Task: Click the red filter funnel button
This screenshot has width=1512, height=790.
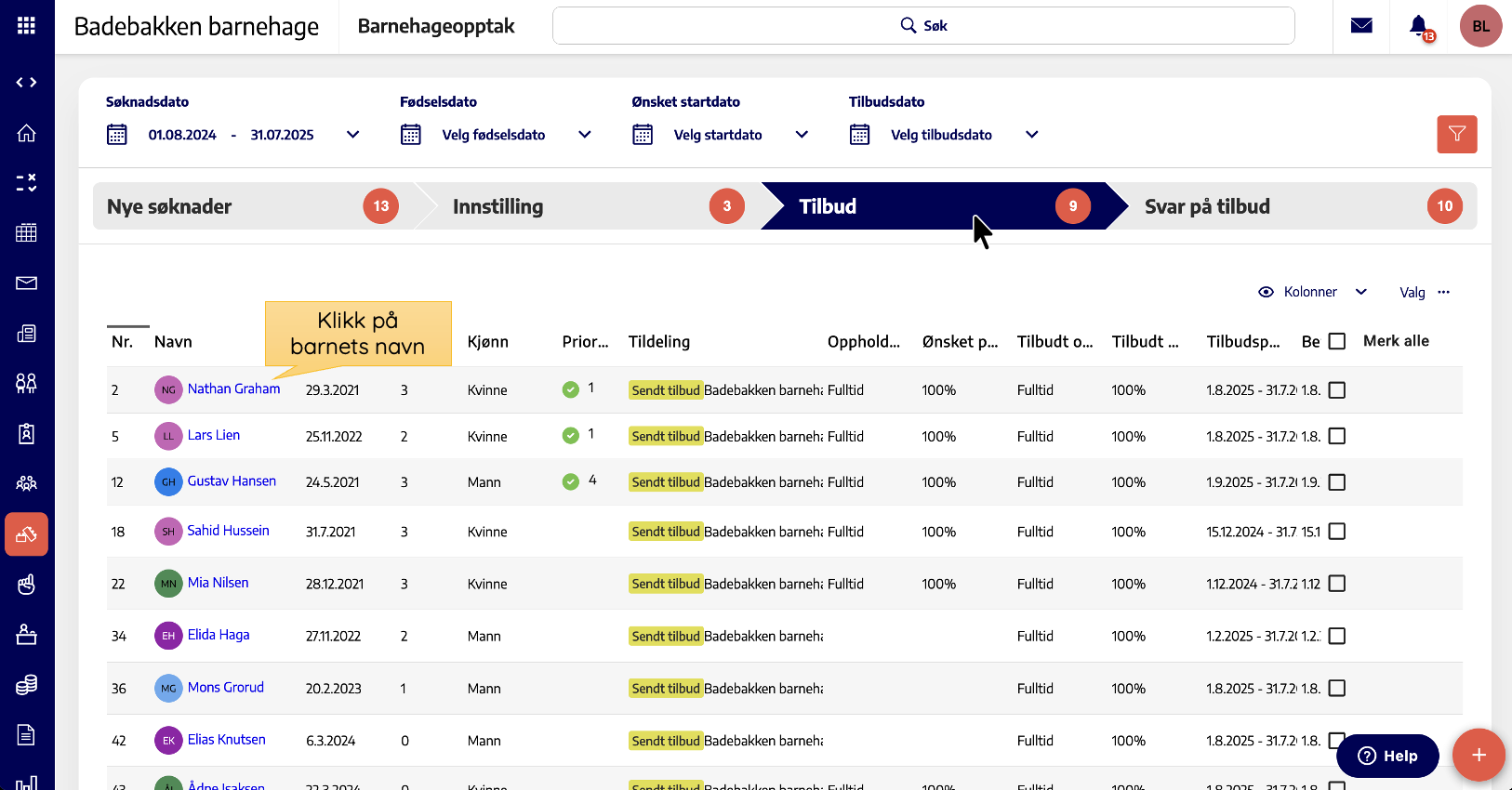Action: point(1456,134)
